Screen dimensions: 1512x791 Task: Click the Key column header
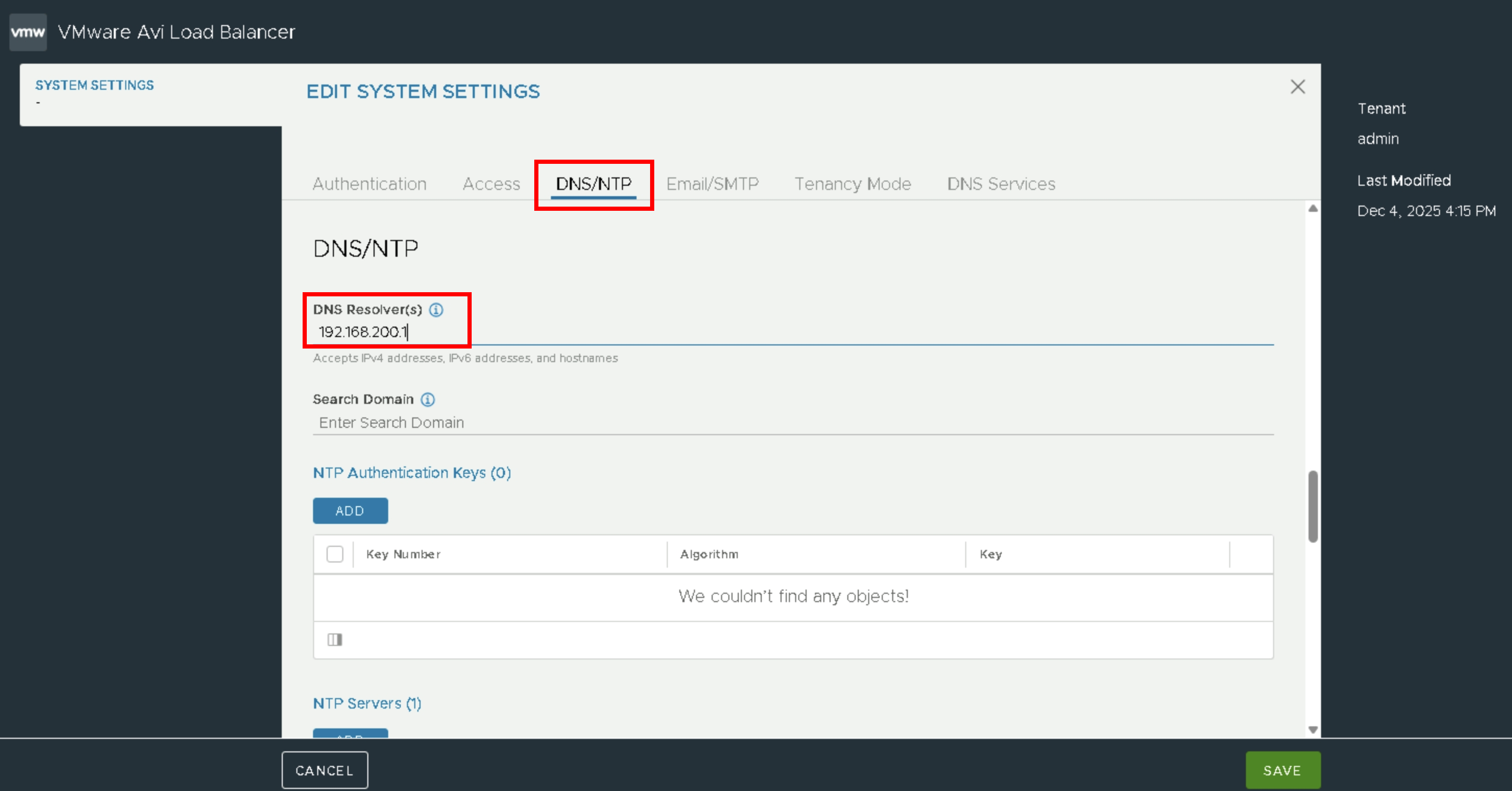991,554
